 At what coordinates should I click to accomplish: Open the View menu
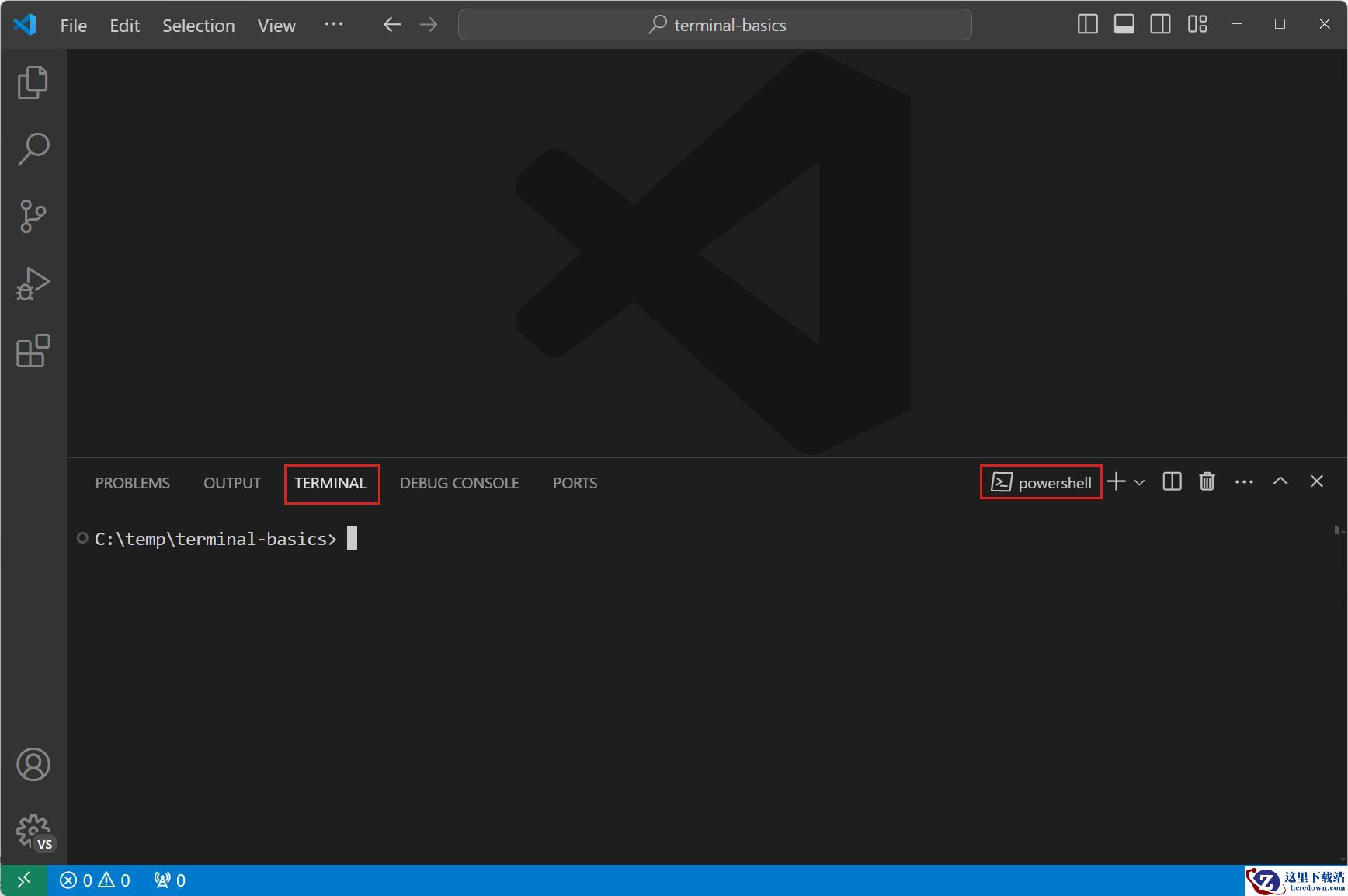click(277, 26)
